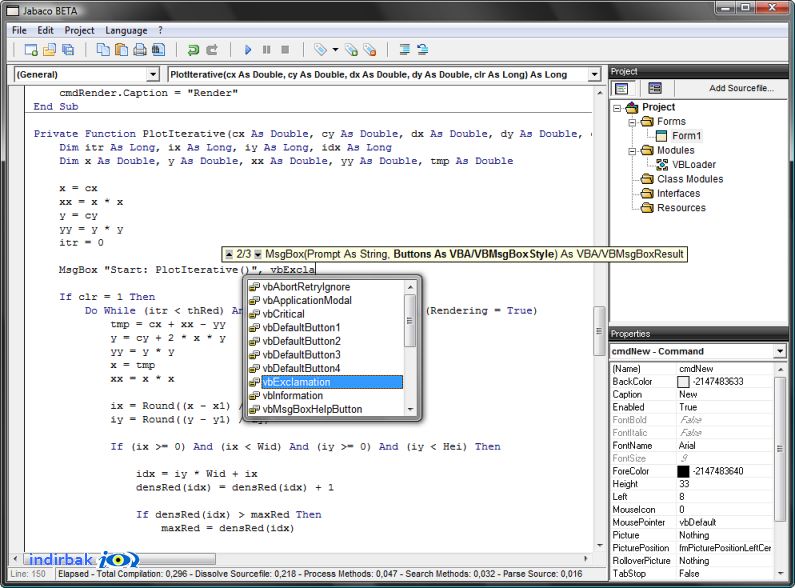Collapse the Forms folder node
This screenshot has height=588, width=795.
point(632,122)
